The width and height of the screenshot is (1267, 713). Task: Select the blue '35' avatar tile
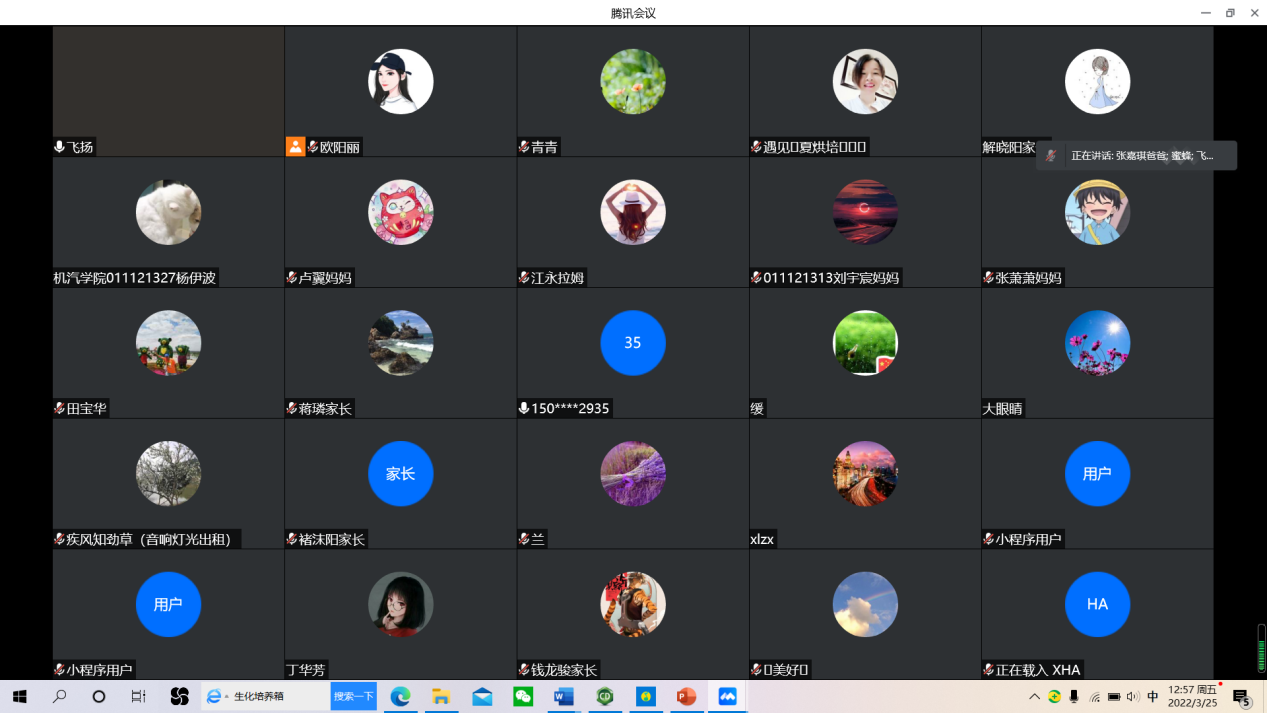click(x=632, y=343)
